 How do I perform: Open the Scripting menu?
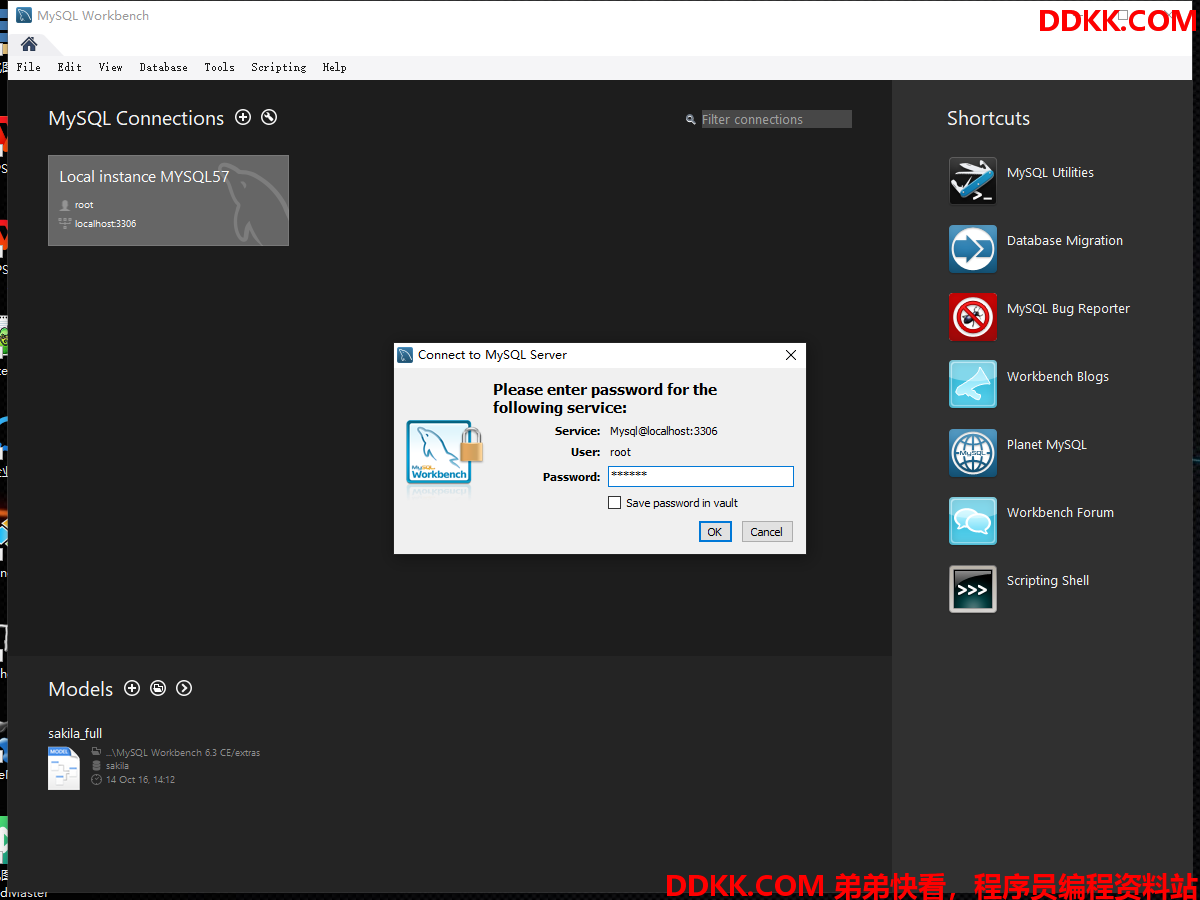(278, 67)
